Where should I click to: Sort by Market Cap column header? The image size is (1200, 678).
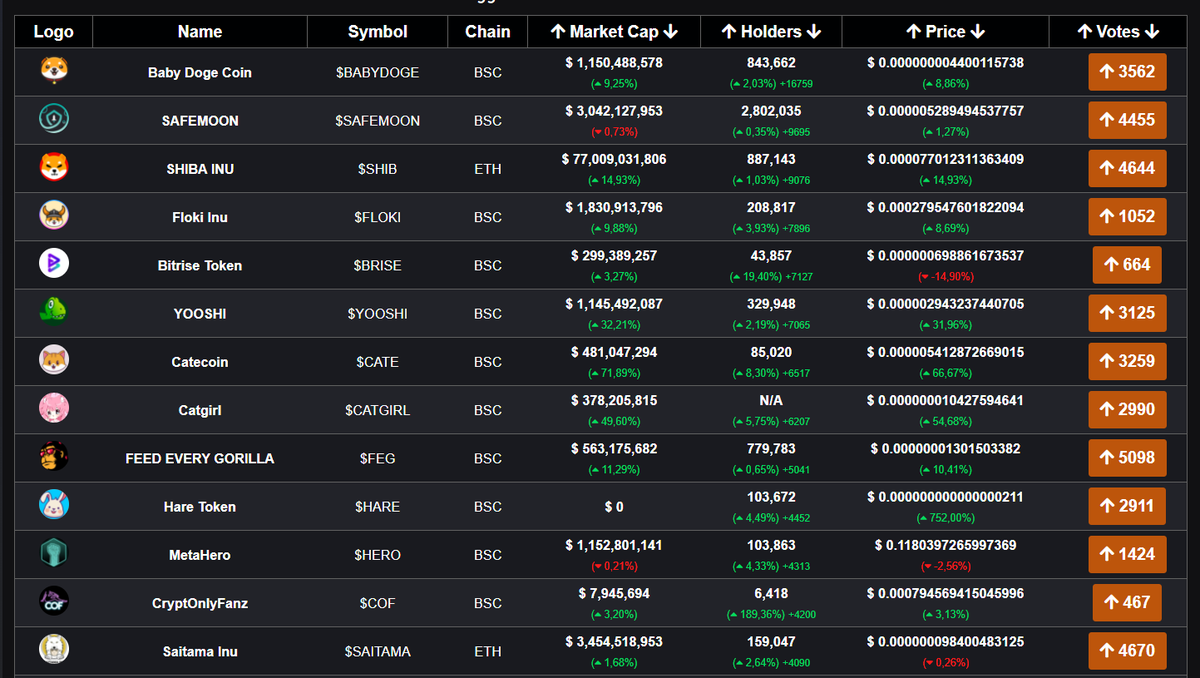pyautogui.click(x=614, y=32)
